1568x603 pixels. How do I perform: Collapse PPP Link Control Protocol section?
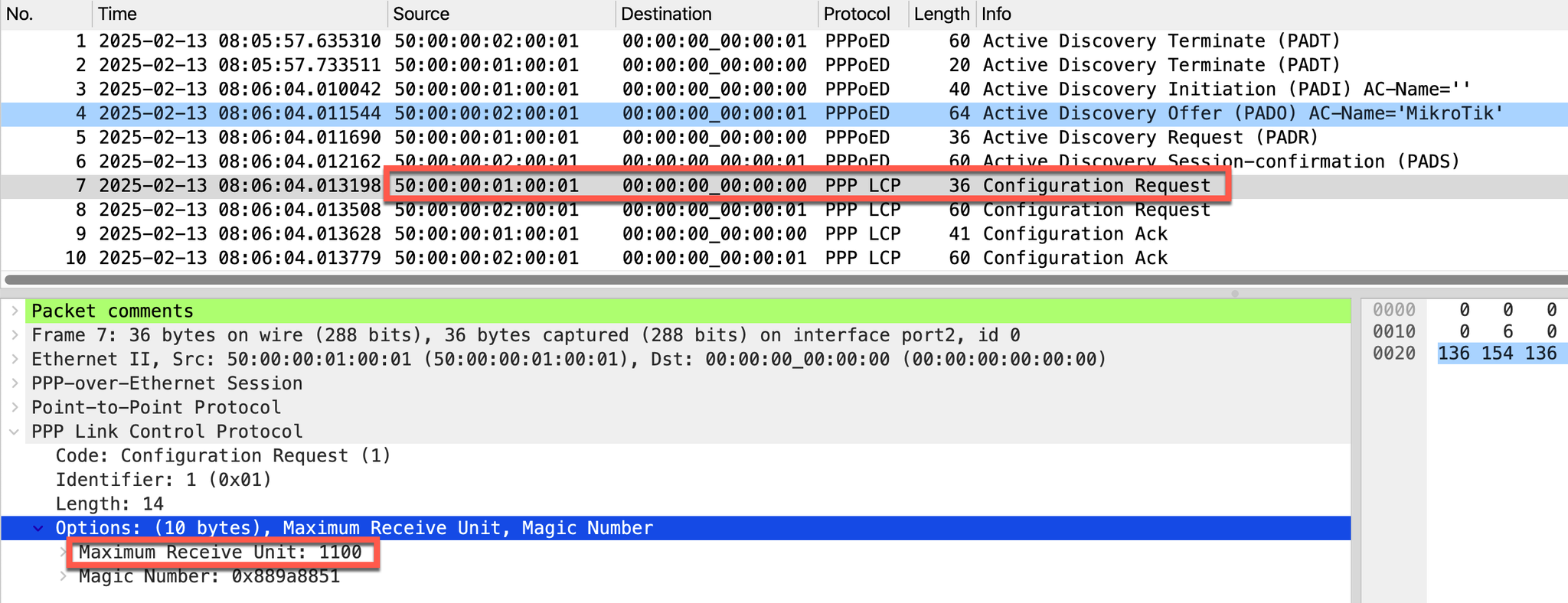point(15,432)
